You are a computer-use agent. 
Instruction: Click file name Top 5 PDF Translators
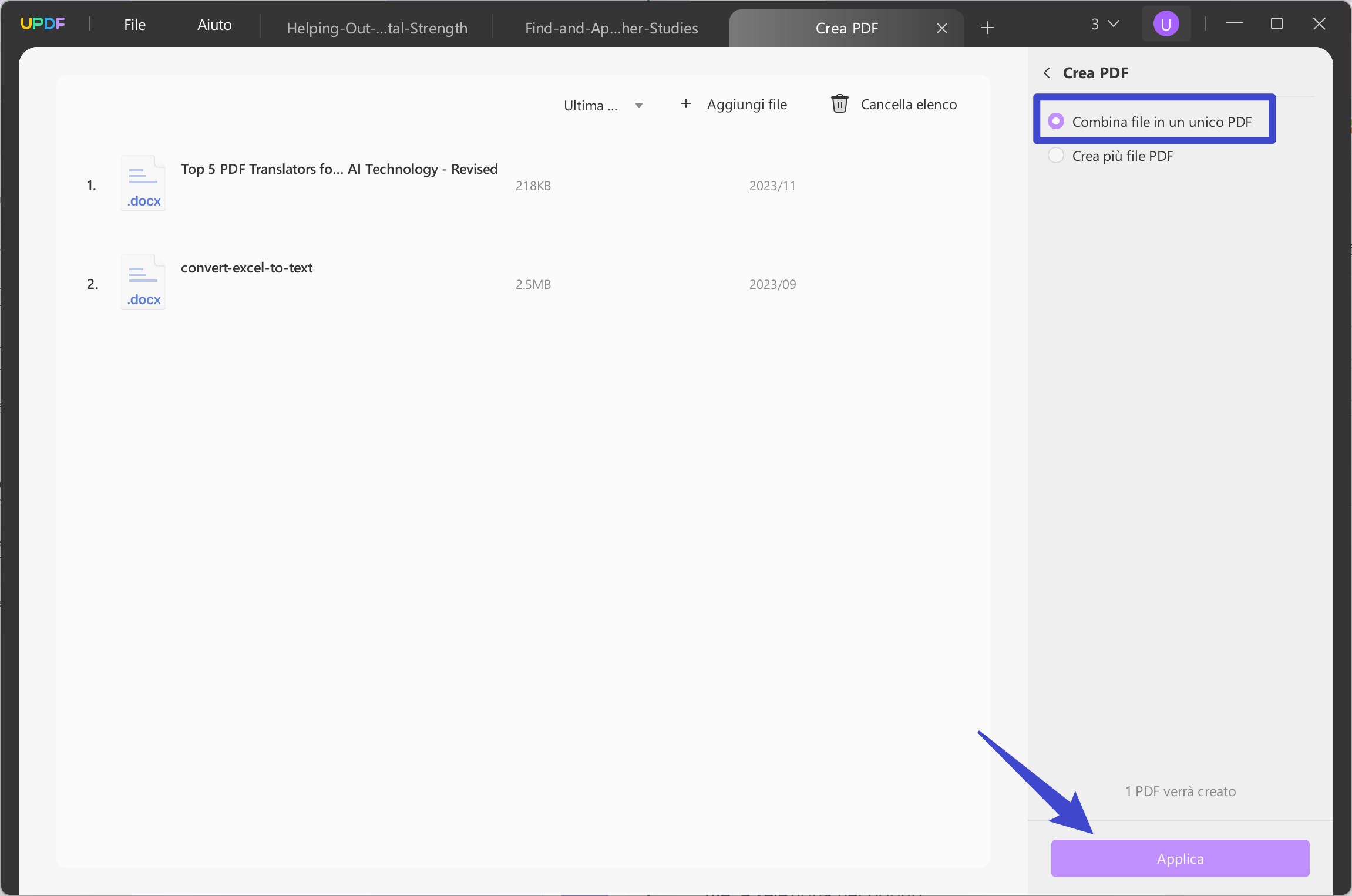click(x=339, y=169)
